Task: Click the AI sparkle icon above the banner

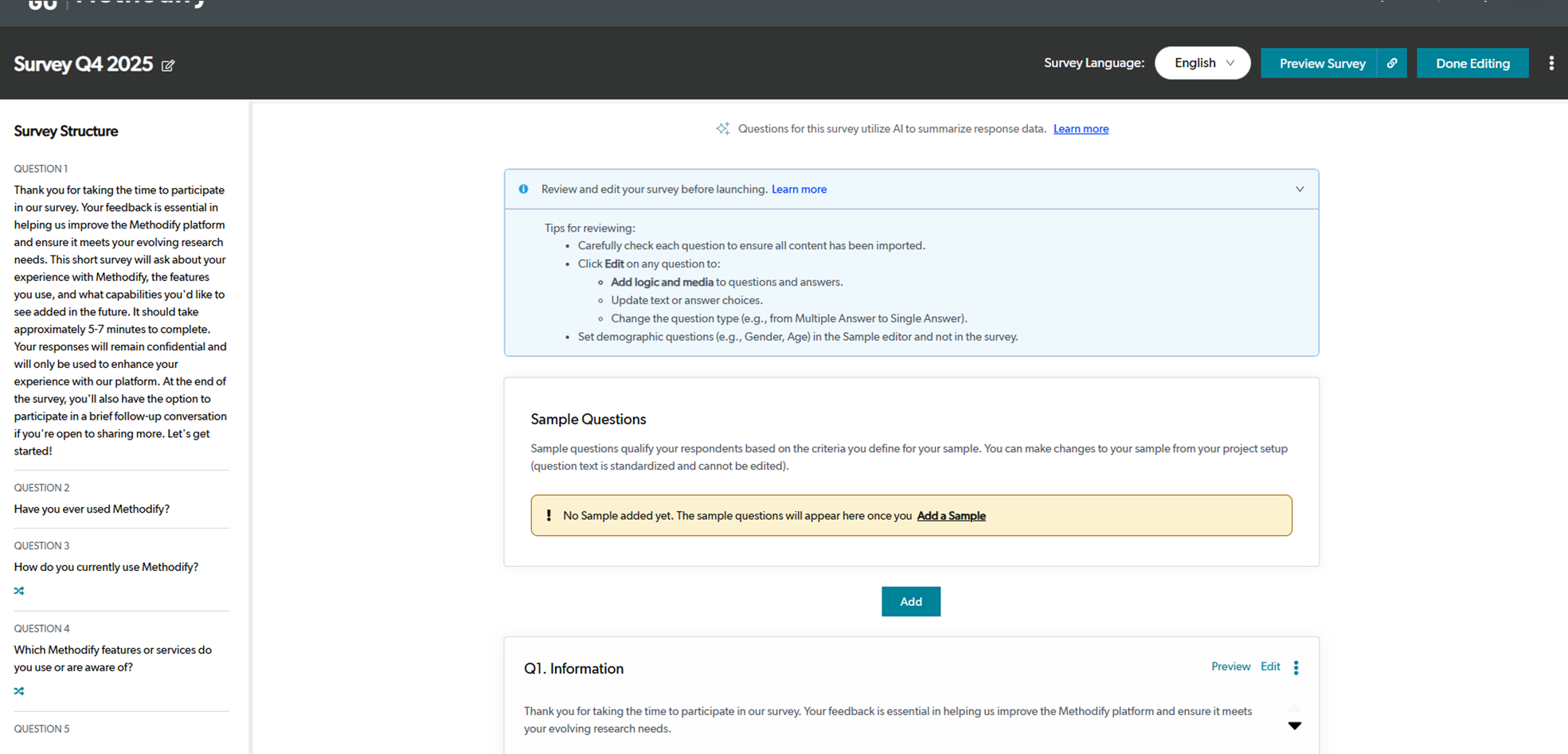Action: click(x=722, y=129)
